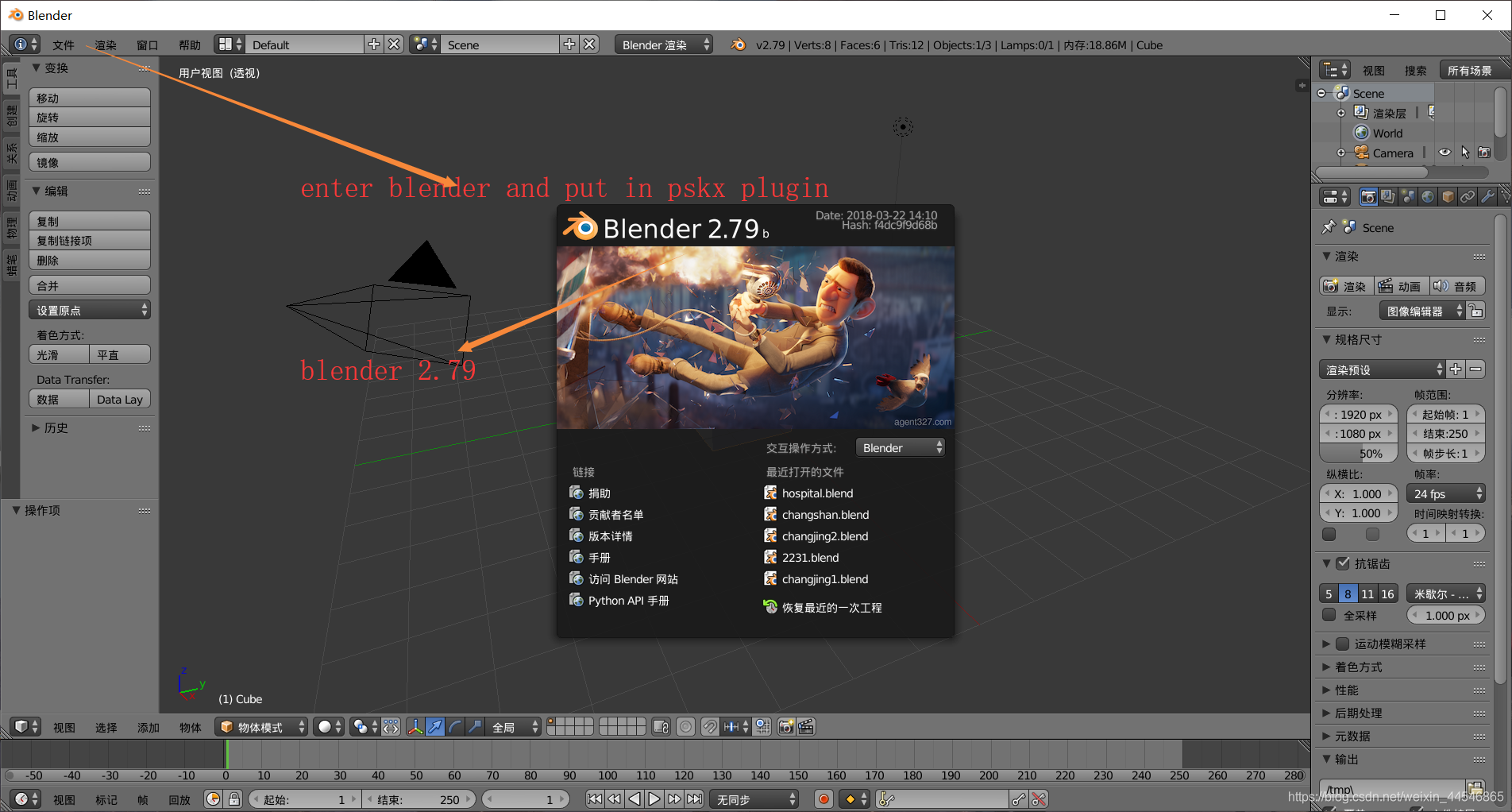Open the outliner Search (搜索) menu
1512x812 pixels.
click(x=1415, y=71)
